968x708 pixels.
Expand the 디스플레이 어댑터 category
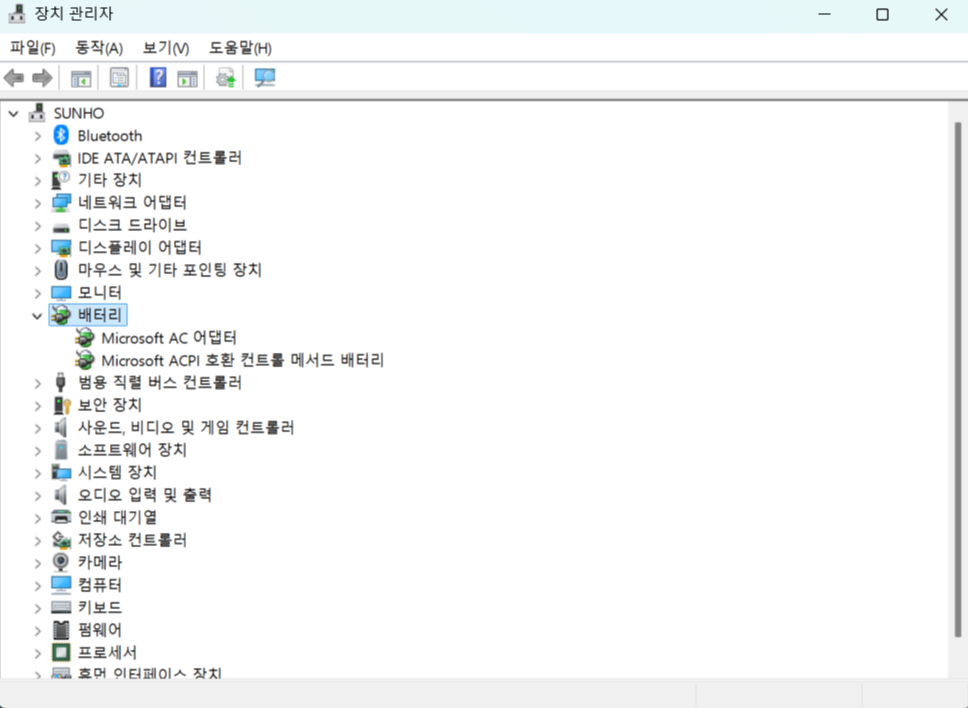click(x=38, y=248)
